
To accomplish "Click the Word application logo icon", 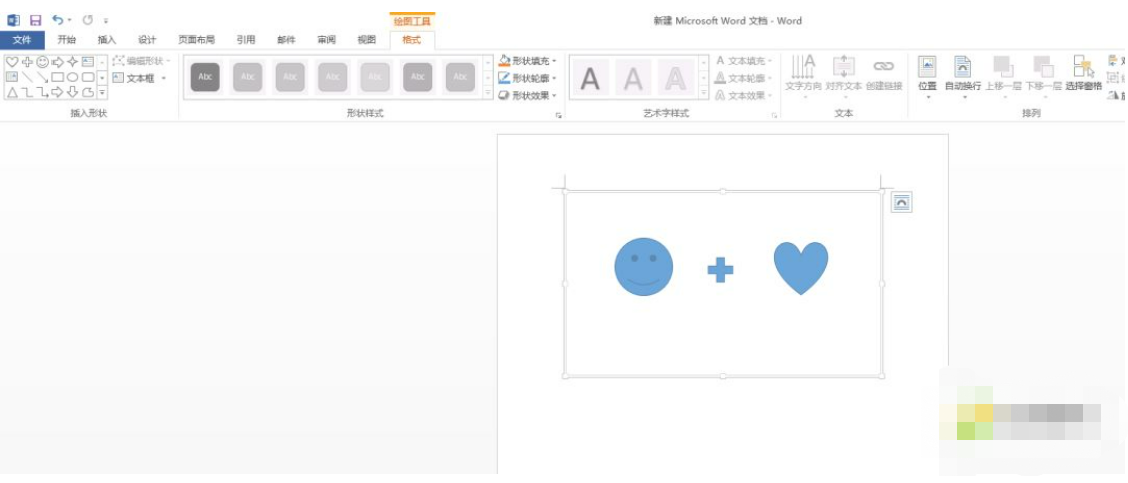I will pyautogui.click(x=13, y=20).
